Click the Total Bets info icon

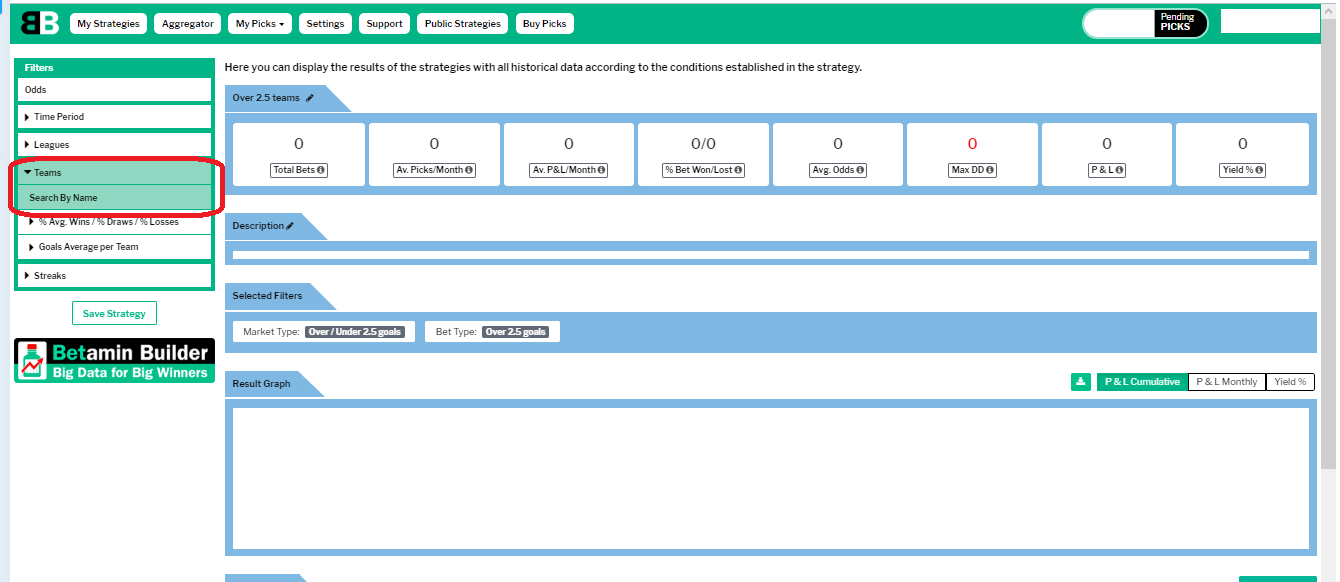coord(321,170)
